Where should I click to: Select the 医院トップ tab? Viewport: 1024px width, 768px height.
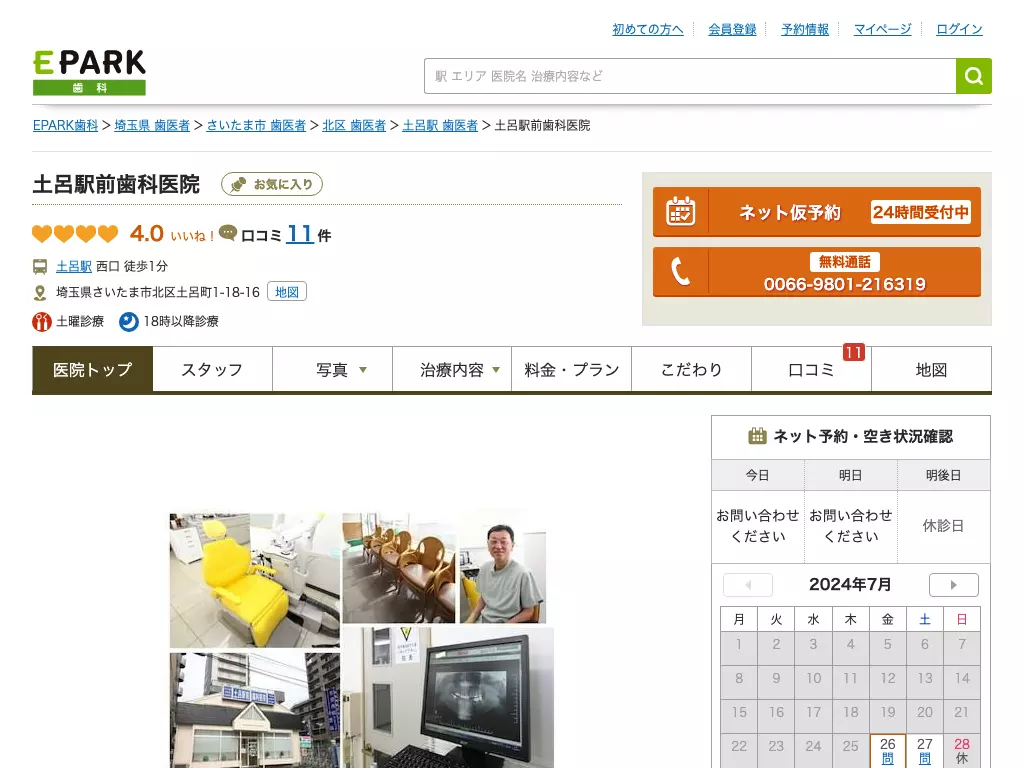pos(93,370)
